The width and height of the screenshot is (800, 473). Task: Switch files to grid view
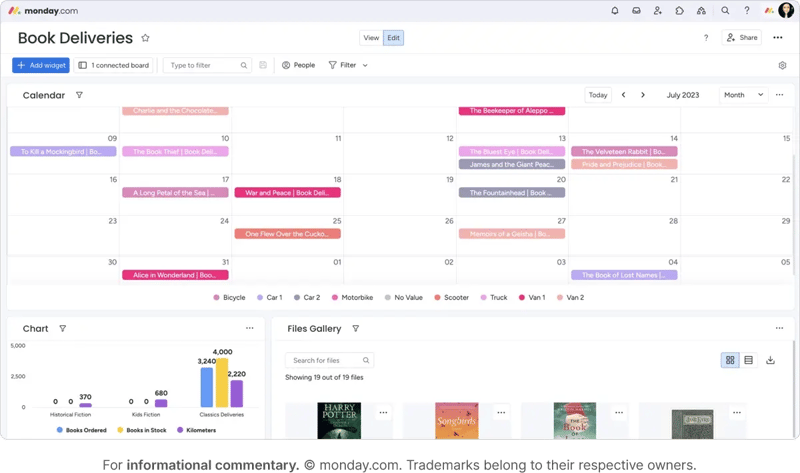tap(730, 360)
